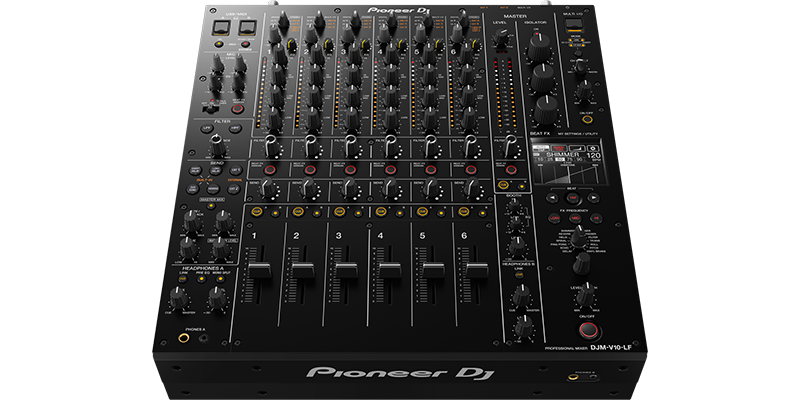The height and width of the screenshot is (400, 800).
Task: Click the TAP tempo button
Action: click(573, 198)
